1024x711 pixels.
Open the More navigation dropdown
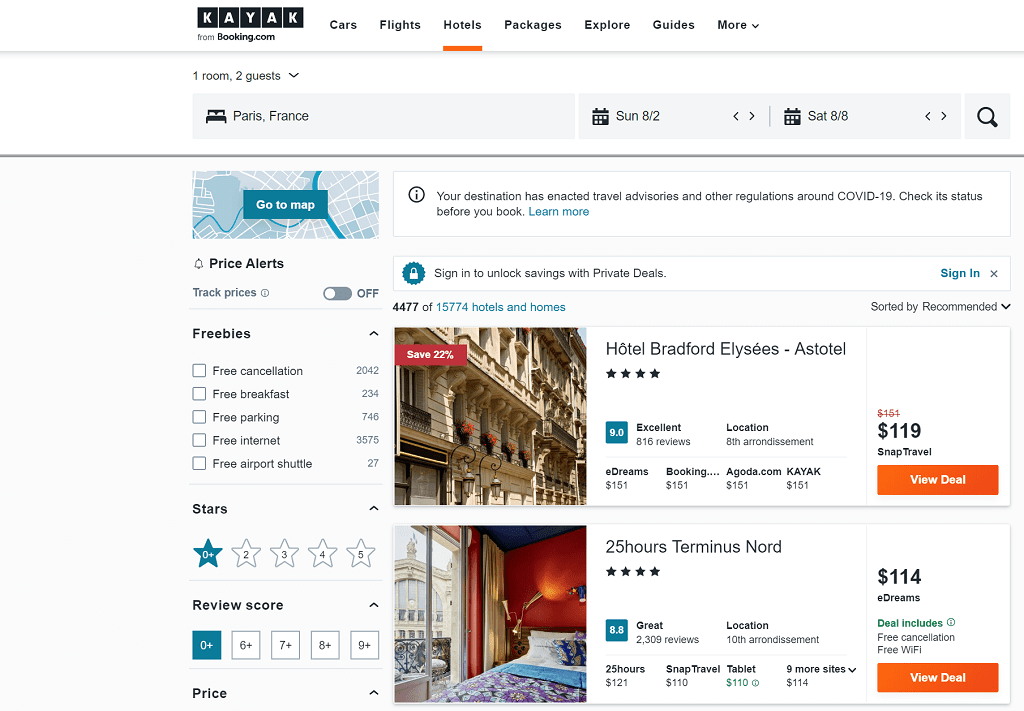tap(738, 25)
